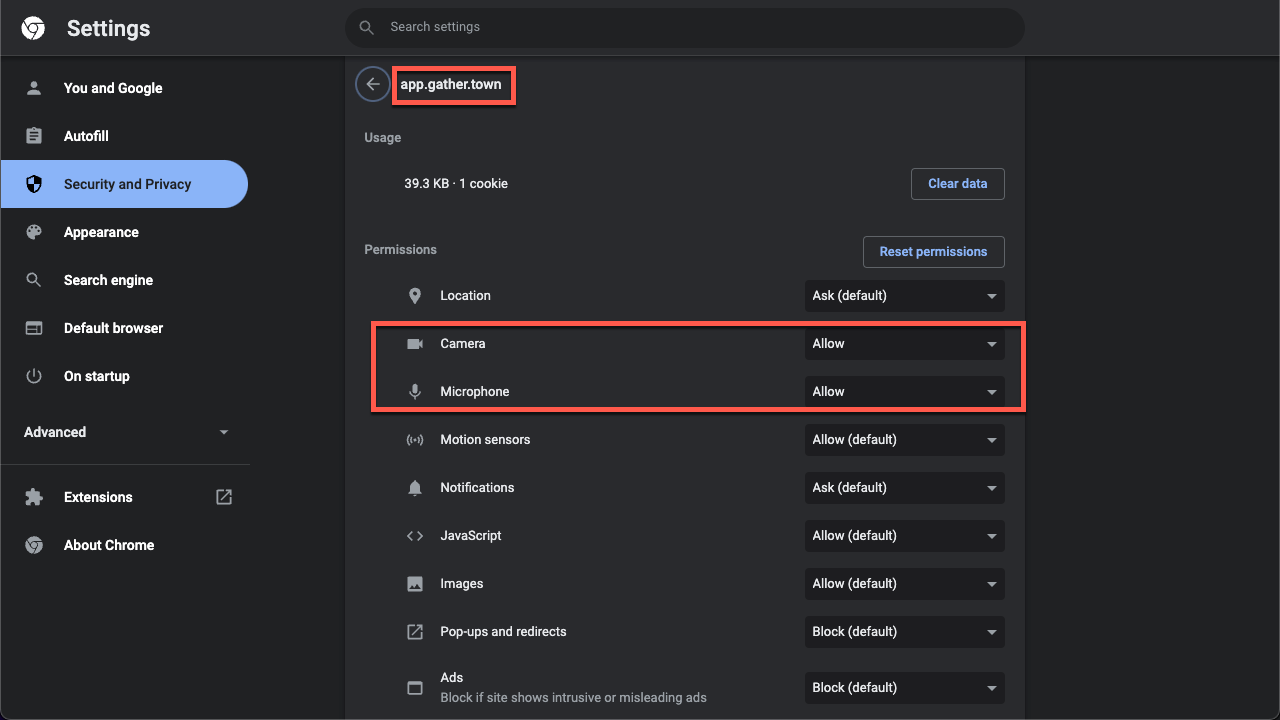Open the Notifications permission dropdown
This screenshot has width=1280, height=720.
(x=904, y=488)
